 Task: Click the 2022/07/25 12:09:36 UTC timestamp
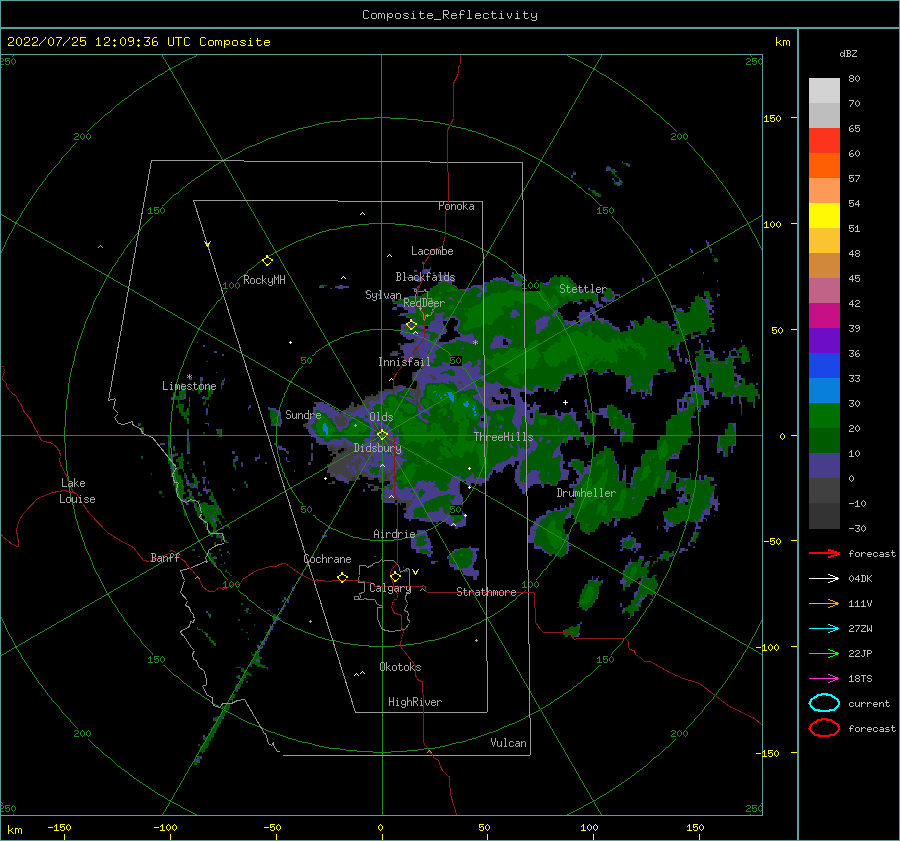[98, 42]
